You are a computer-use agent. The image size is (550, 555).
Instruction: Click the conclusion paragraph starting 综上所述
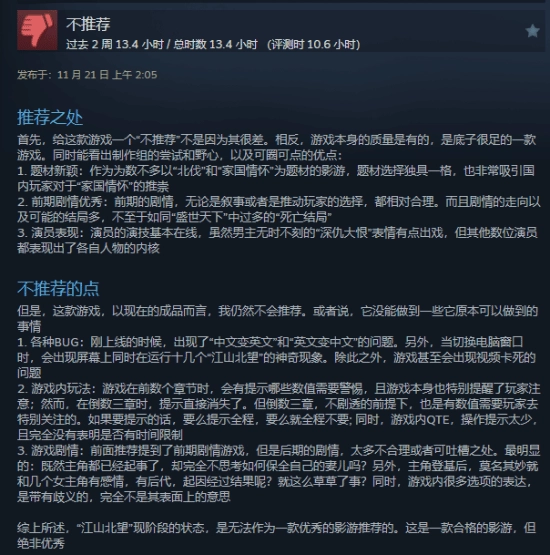tap(276, 535)
